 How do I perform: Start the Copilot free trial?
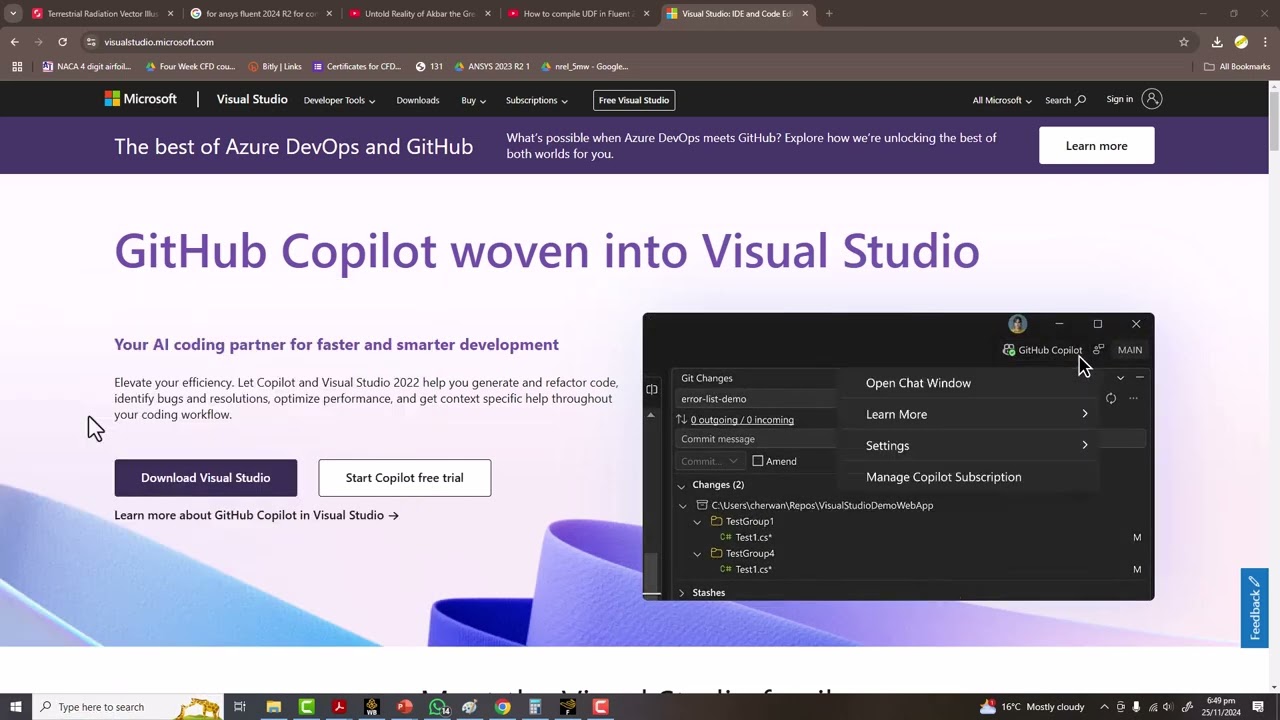[x=404, y=478]
